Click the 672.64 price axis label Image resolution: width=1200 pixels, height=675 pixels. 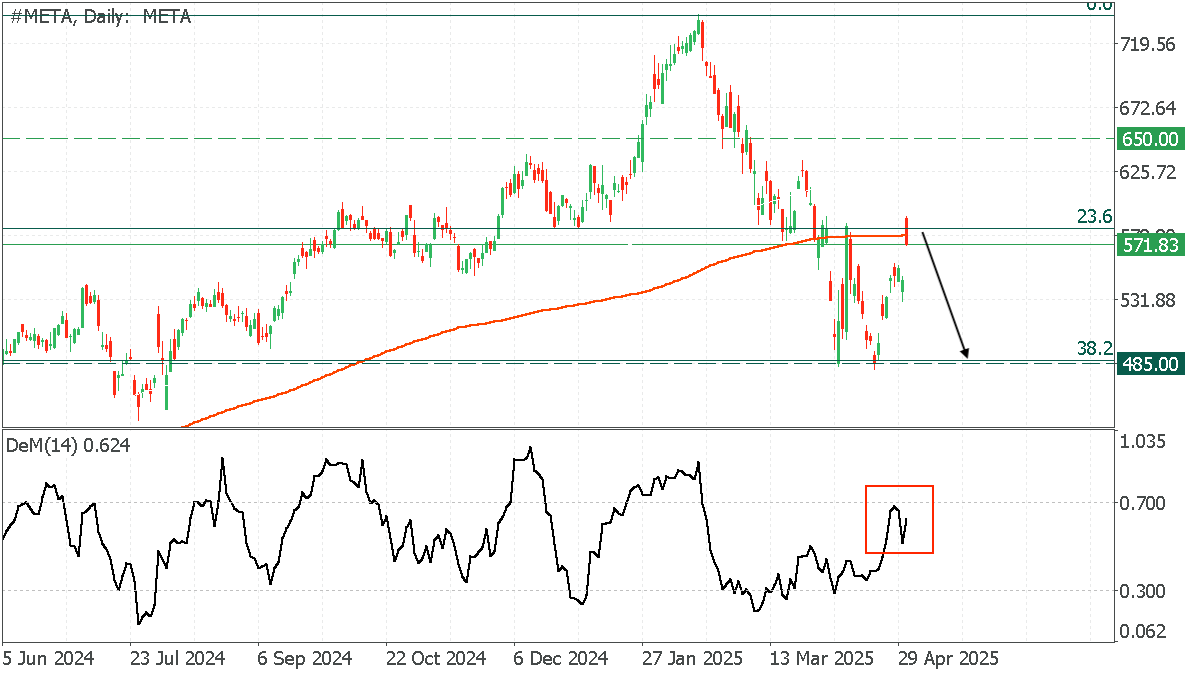pyautogui.click(x=1148, y=108)
